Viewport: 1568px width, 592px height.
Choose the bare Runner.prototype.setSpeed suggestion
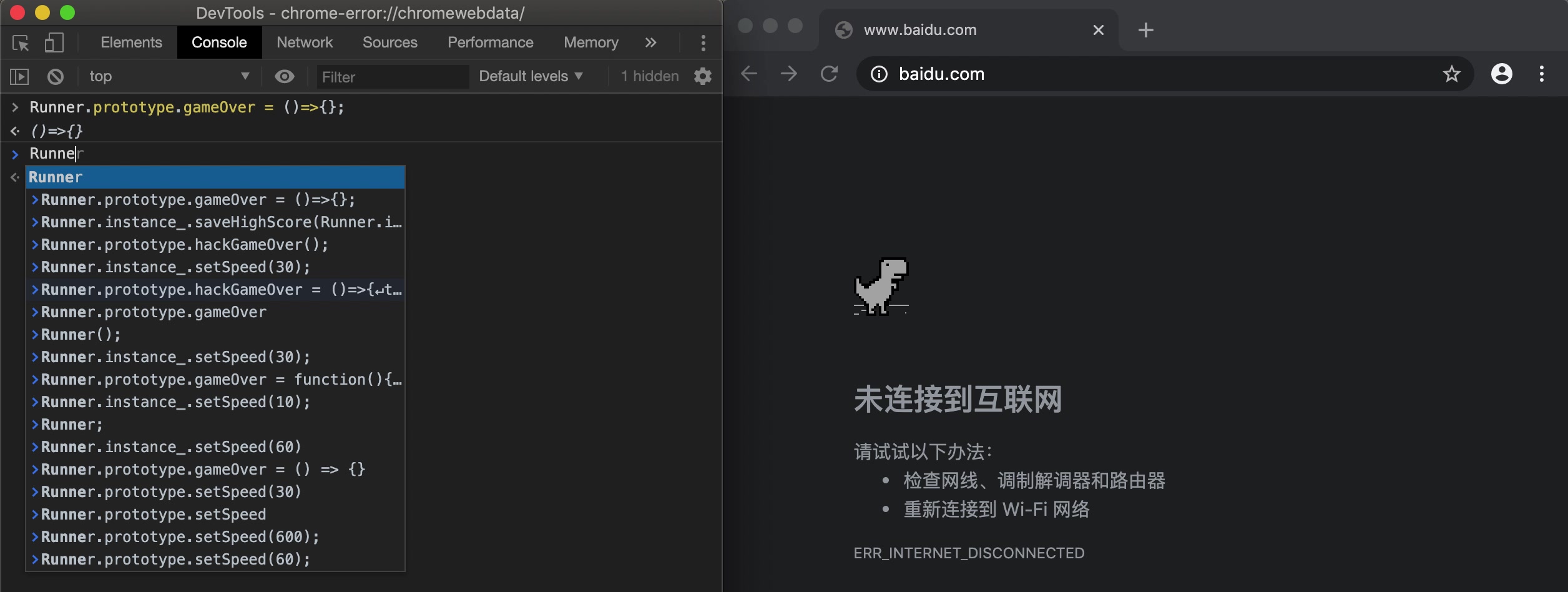tap(215, 515)
